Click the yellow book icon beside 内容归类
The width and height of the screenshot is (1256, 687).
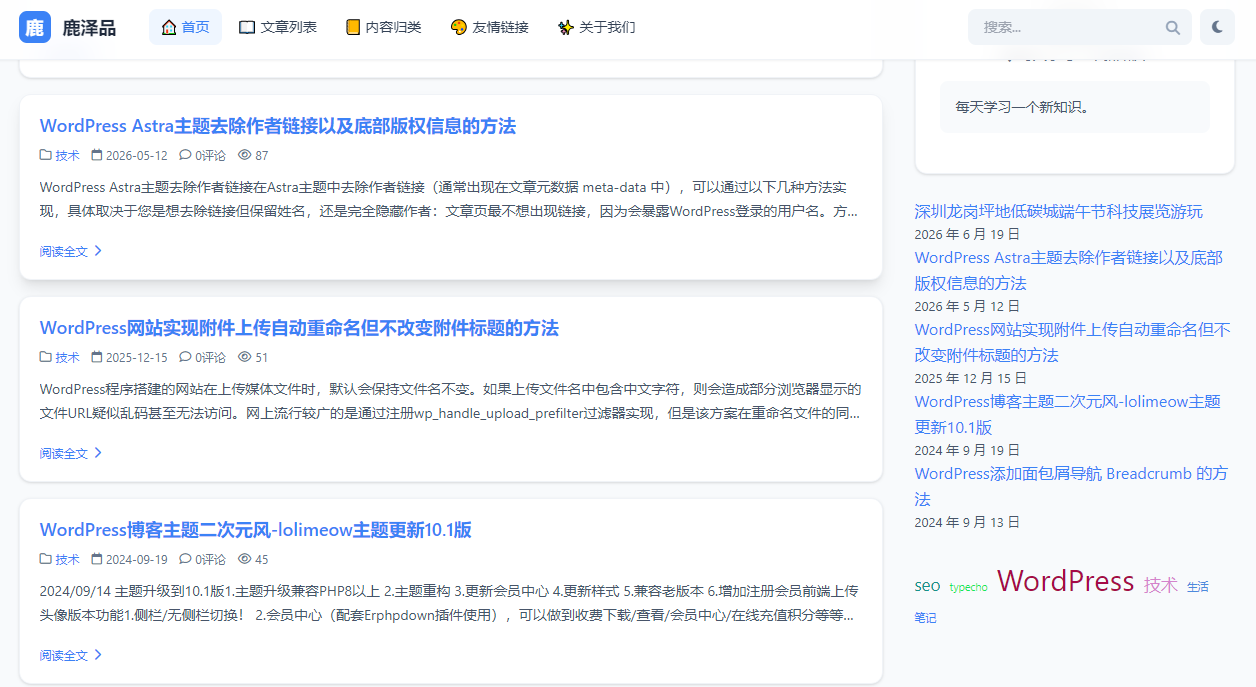353,27
